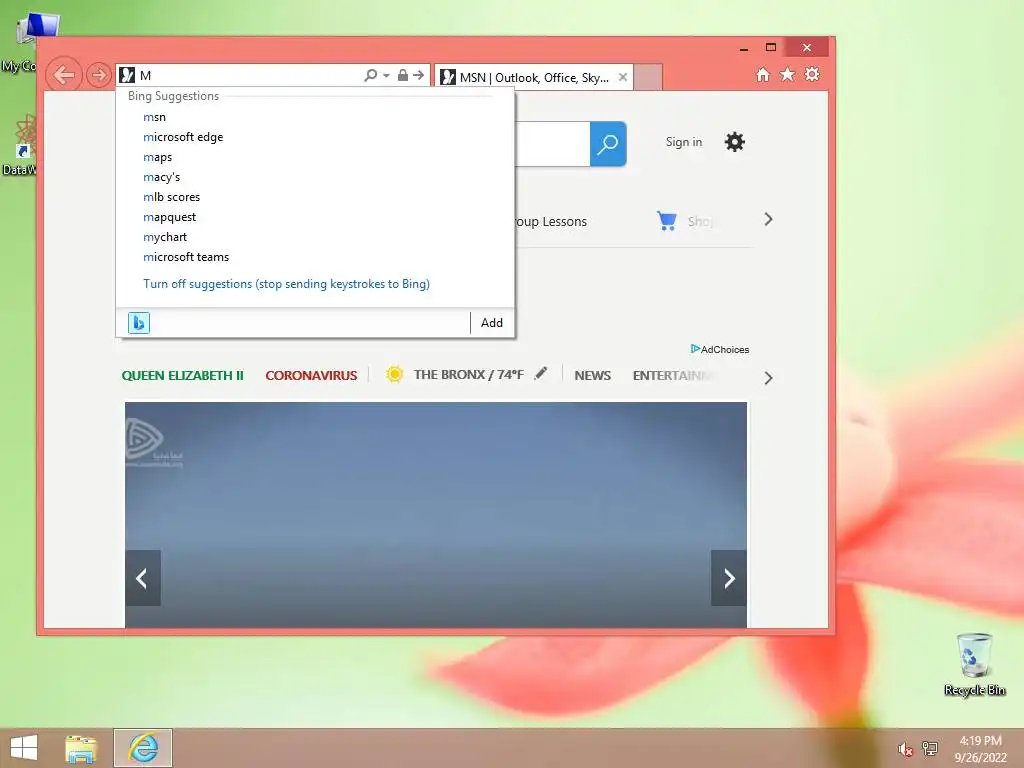Open THE BRONX / 74°F weather
This screenshot has width=1024, height=768.
coord(468,375)
